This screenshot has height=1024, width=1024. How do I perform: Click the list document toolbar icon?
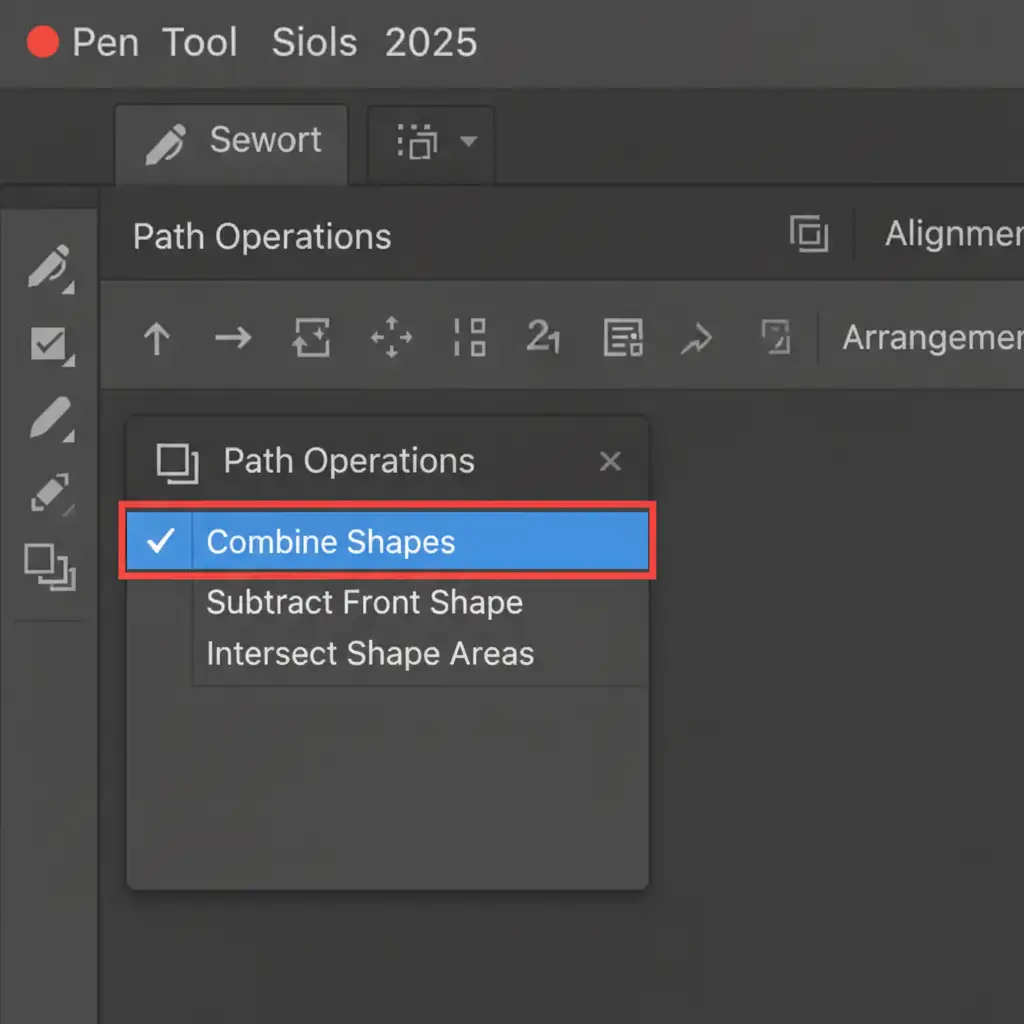tap(622, 339)
